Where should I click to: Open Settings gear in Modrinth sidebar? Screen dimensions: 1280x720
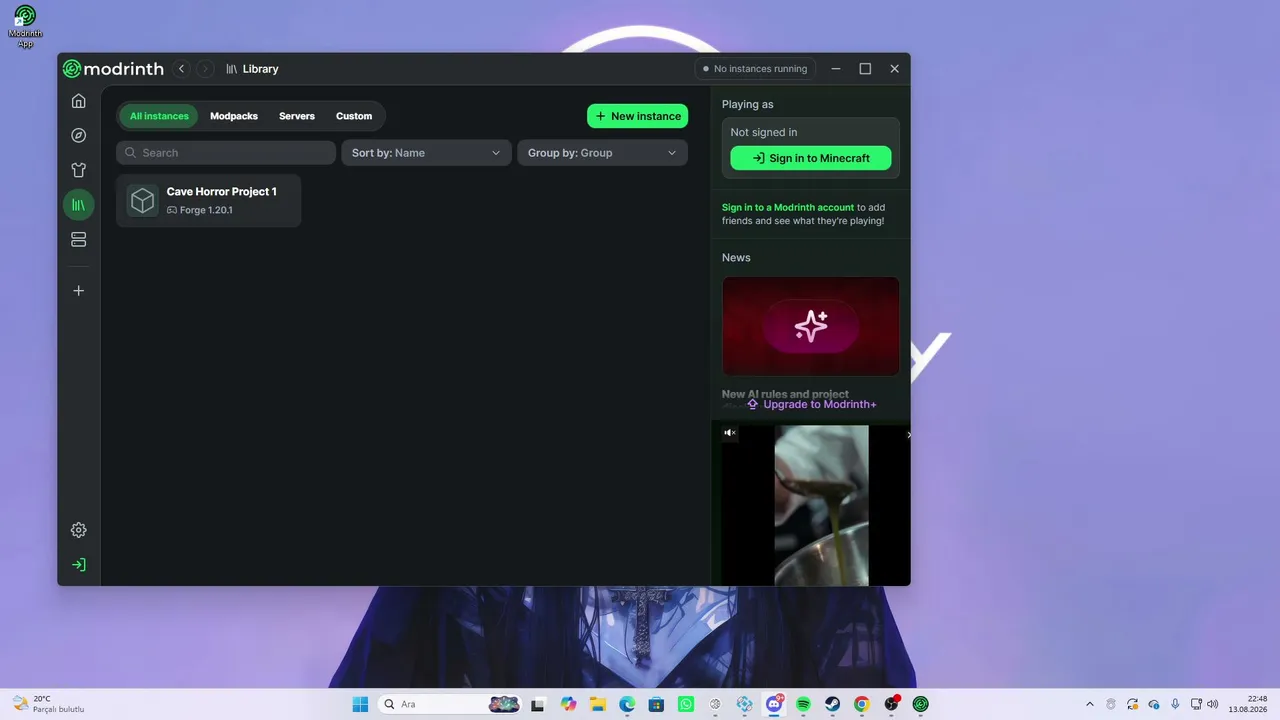pyautogui.click(x=79, y=530)
